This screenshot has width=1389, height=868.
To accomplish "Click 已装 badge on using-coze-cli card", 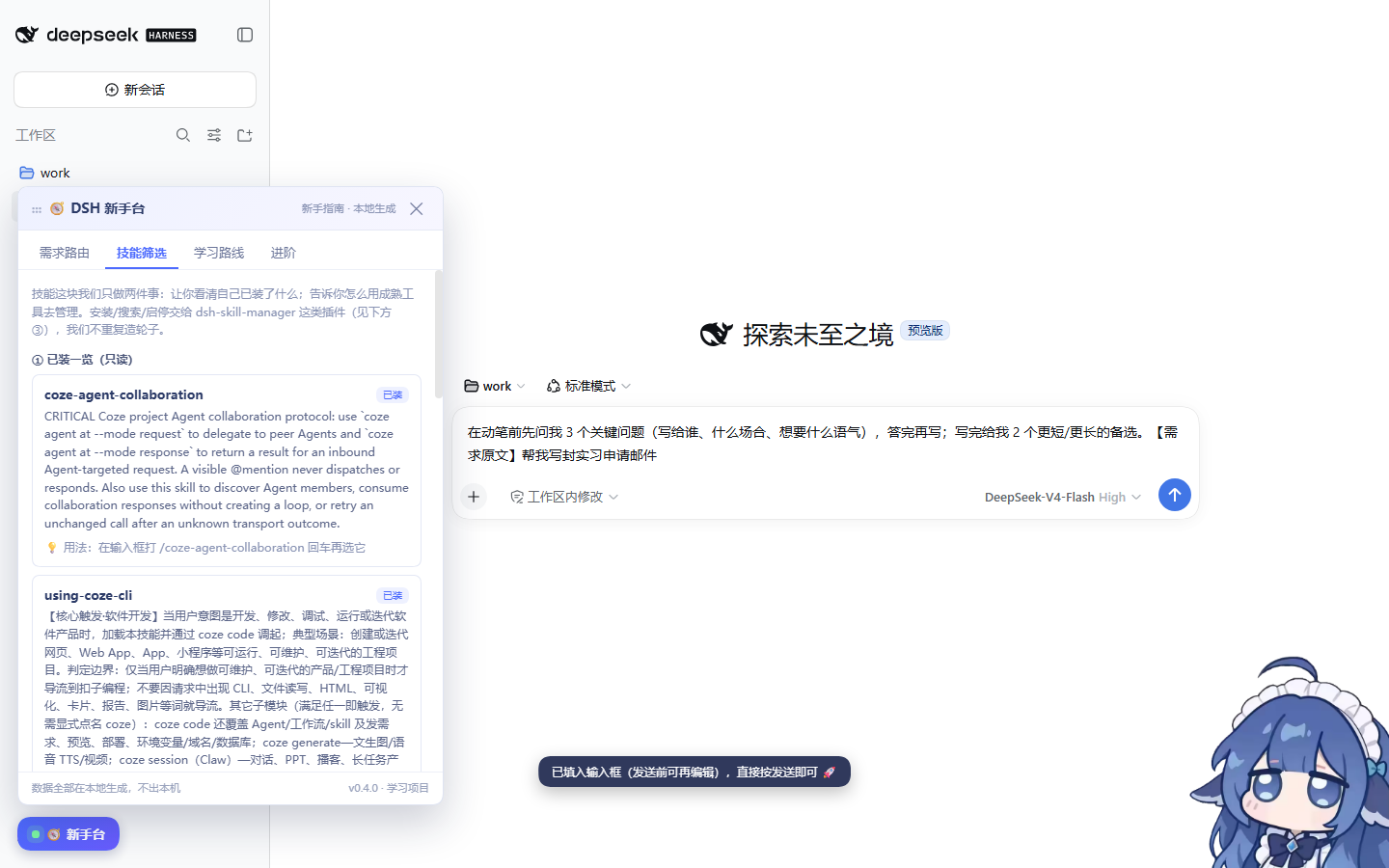I will (393, 595).
